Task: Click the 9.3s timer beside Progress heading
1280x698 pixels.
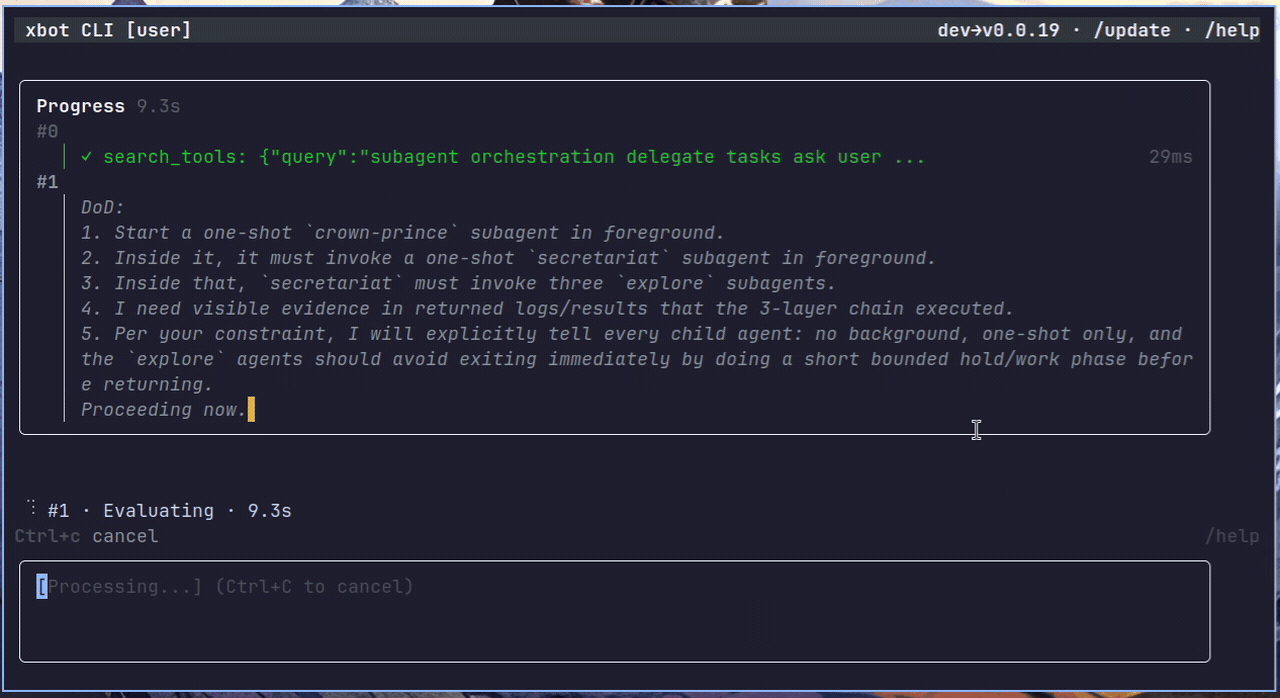Action: click(157, 106)
